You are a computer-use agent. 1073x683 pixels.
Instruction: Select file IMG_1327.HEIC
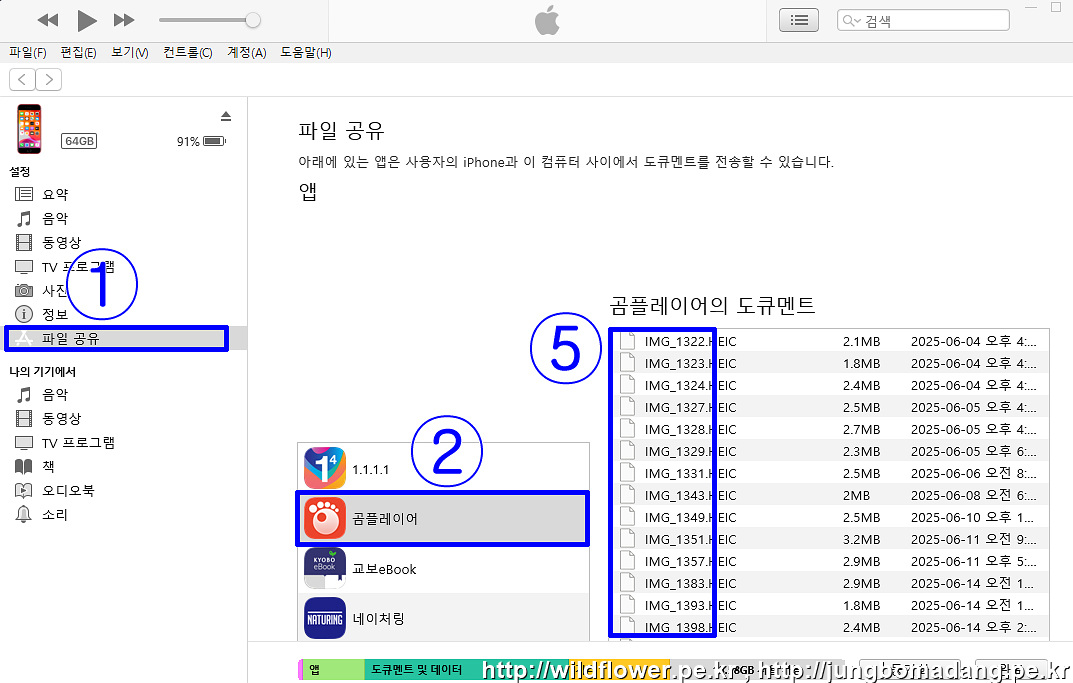coord(690,407)
